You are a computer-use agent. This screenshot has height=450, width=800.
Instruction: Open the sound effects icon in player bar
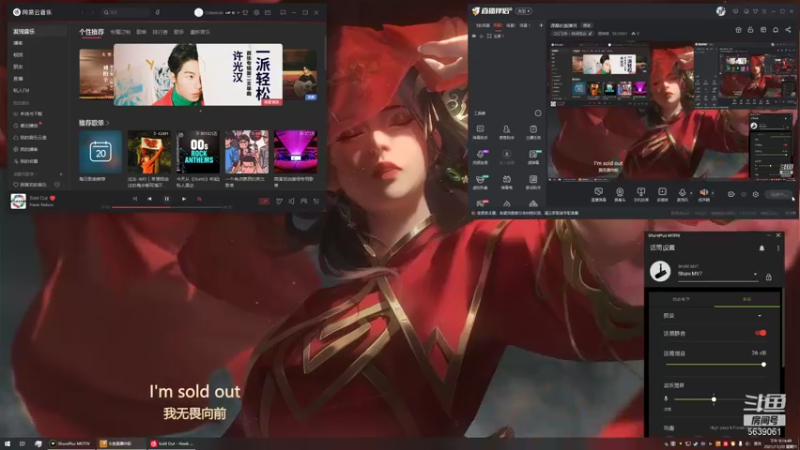click(x=279, y=202)
